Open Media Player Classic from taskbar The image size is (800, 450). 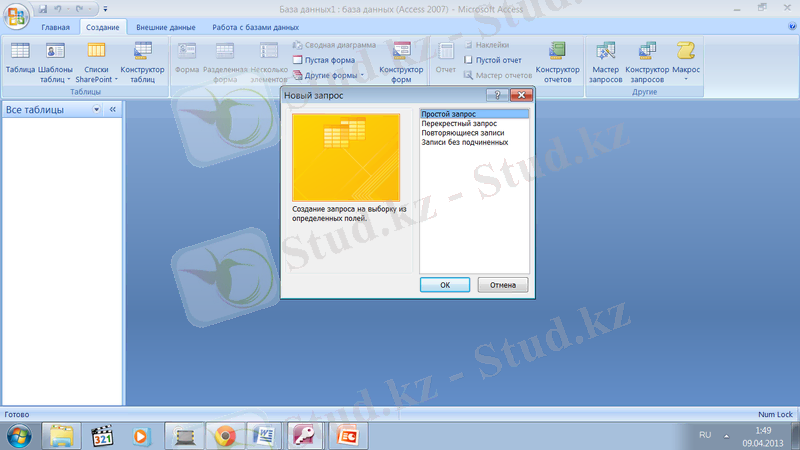(x=102, y=436)
